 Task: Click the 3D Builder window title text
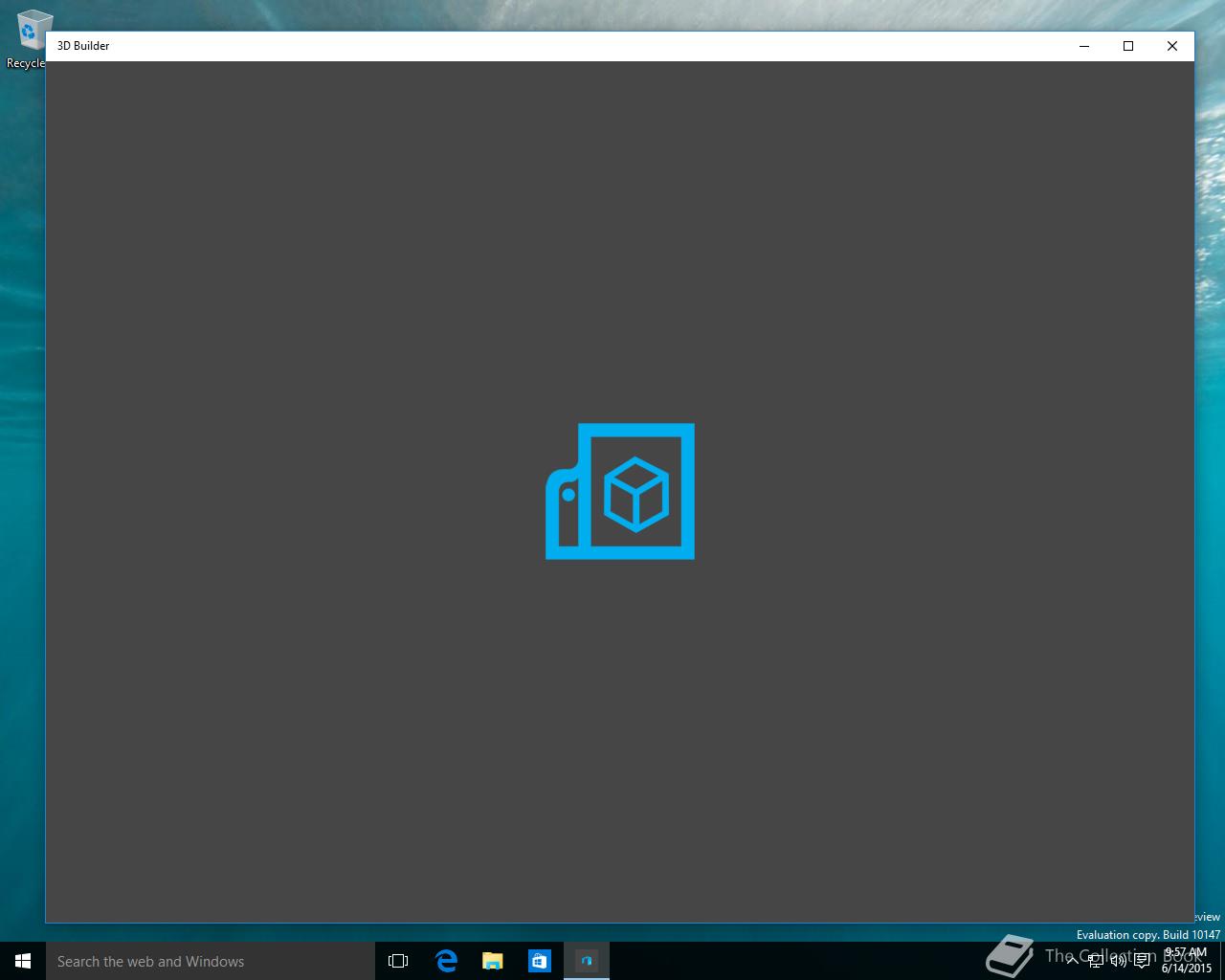83,46
